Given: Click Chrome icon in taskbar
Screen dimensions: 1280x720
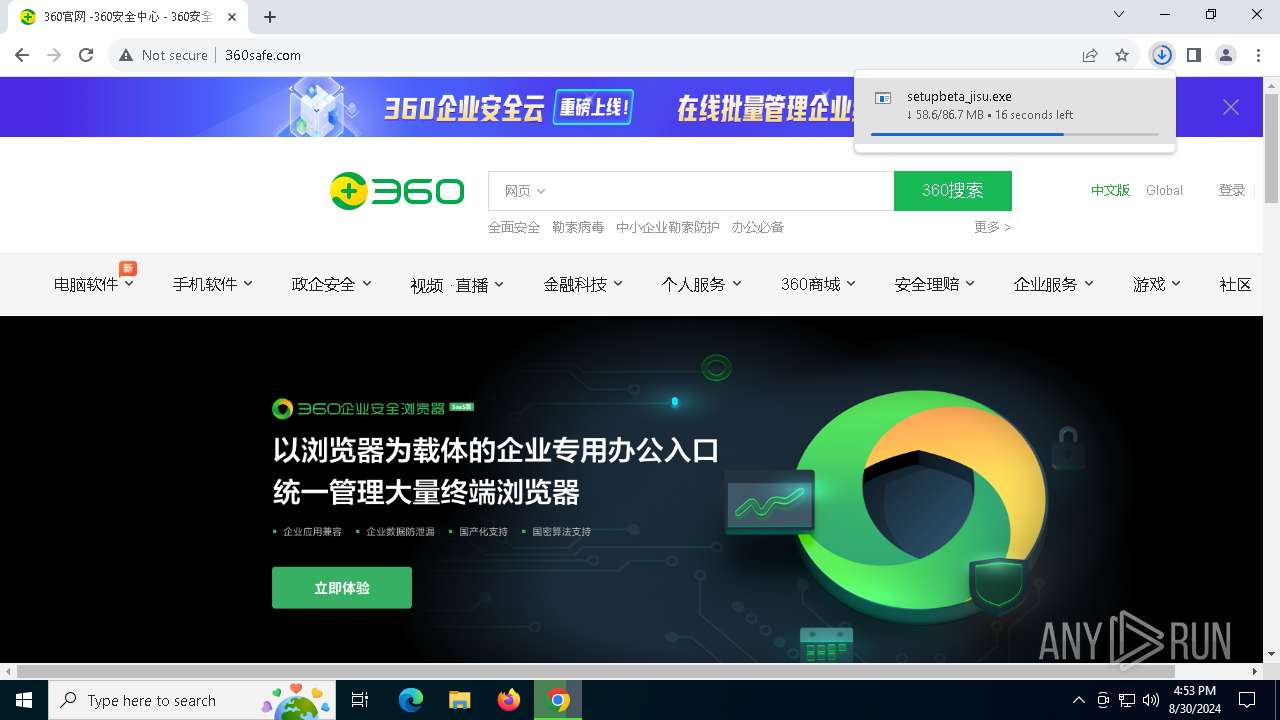Looking at the screenshot, I should (x=558, y=700).
